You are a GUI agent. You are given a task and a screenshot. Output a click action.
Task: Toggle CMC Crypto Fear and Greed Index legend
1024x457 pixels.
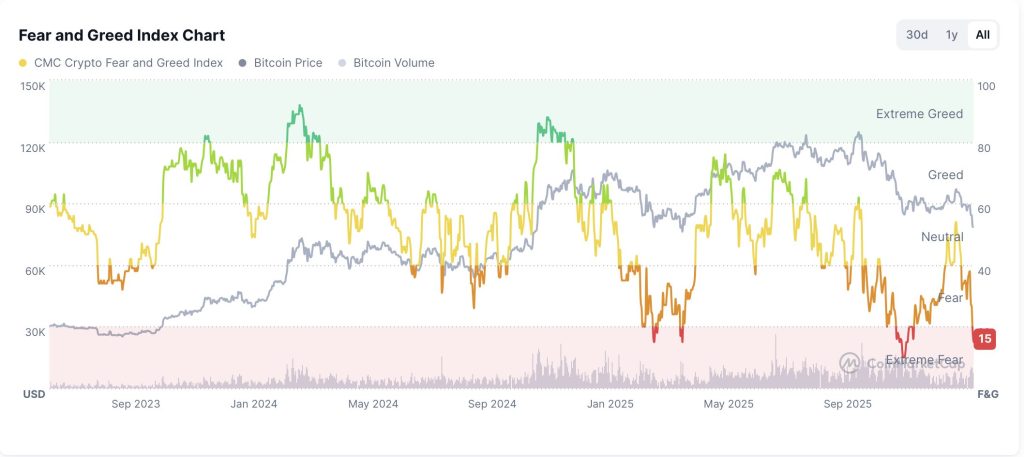[121, 63]
